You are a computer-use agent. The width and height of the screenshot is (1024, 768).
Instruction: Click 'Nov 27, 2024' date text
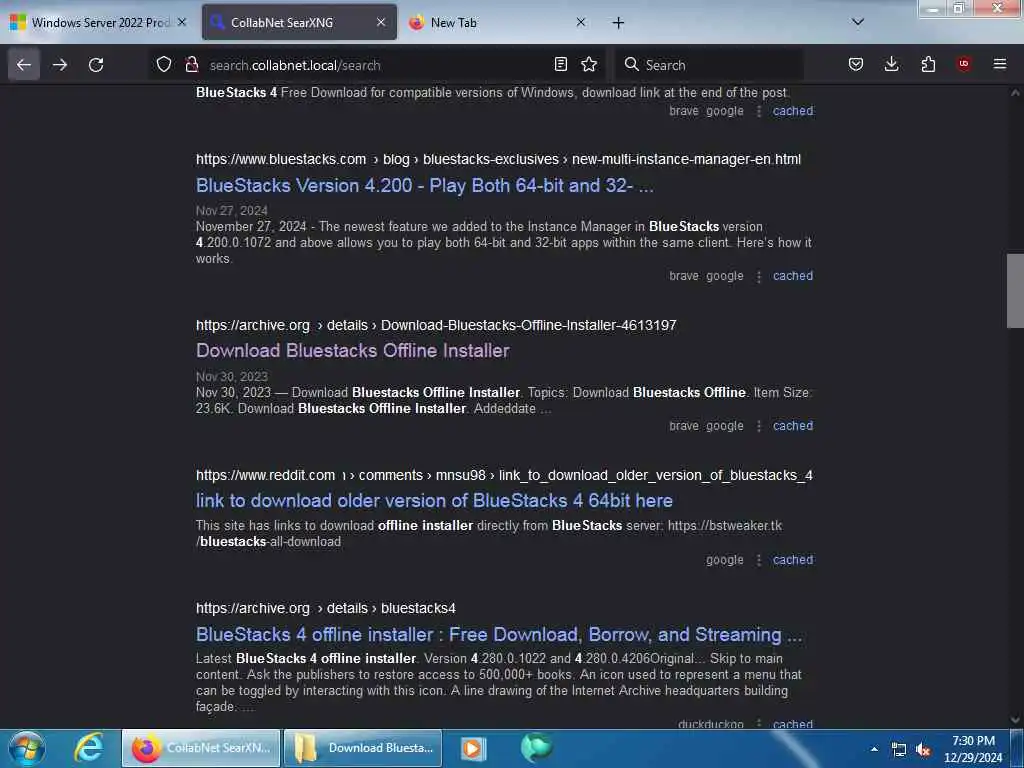tap(232, 211)
